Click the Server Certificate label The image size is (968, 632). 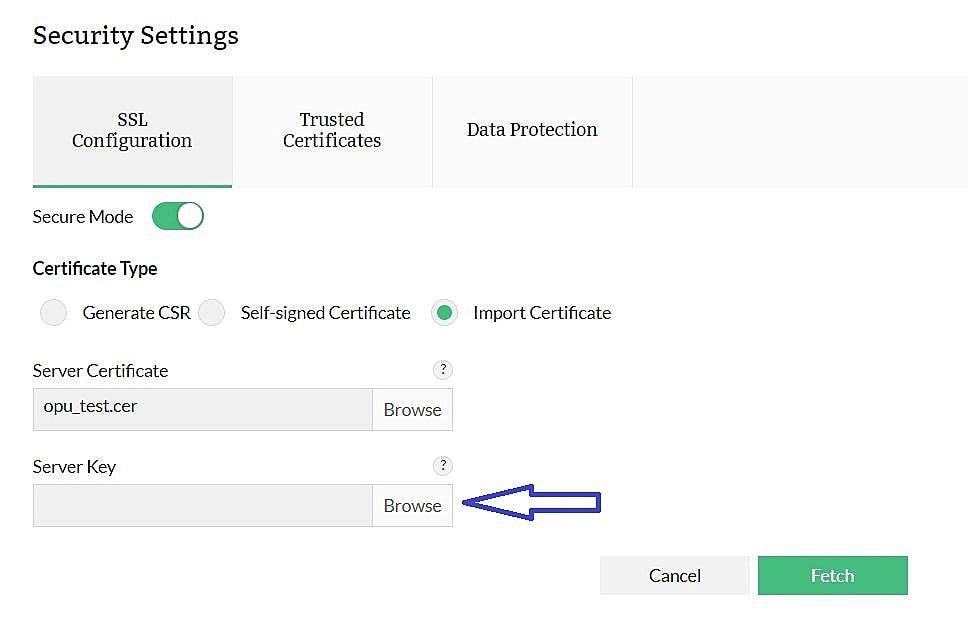(101, 371)
